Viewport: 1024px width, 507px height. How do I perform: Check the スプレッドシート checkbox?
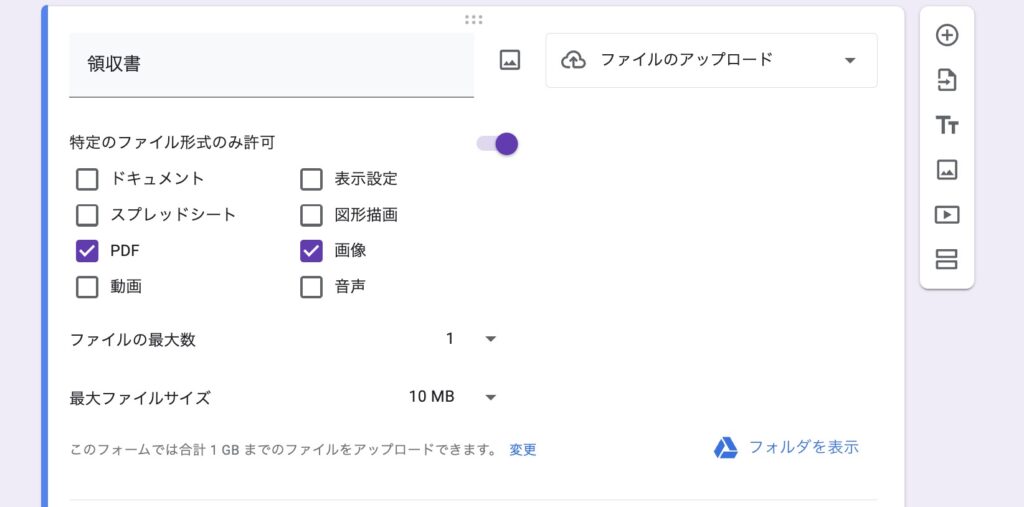click(87, 215)
